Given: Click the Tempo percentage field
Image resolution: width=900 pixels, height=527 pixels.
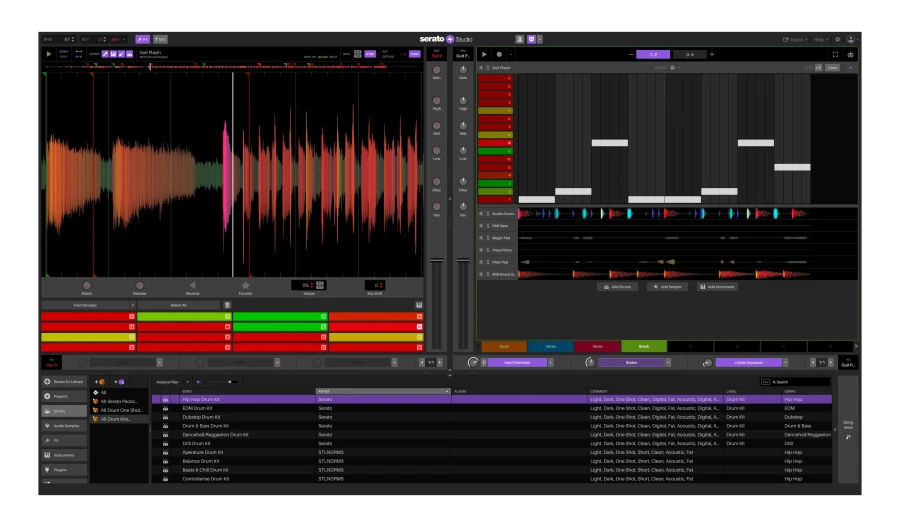Looking at the screenshot, I should (305, 285).
